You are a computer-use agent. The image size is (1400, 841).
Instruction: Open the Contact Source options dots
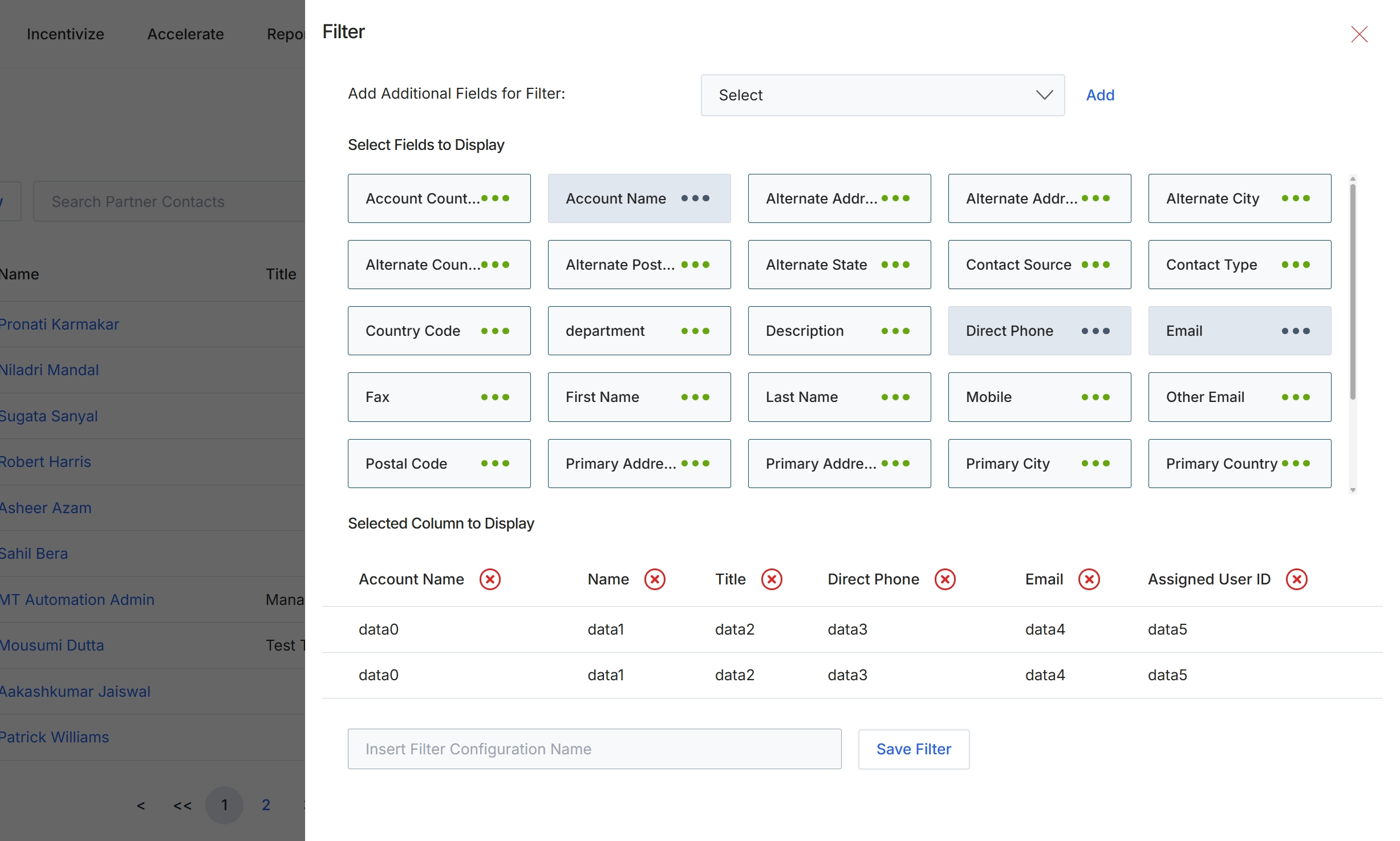(x=1095, y=265)
